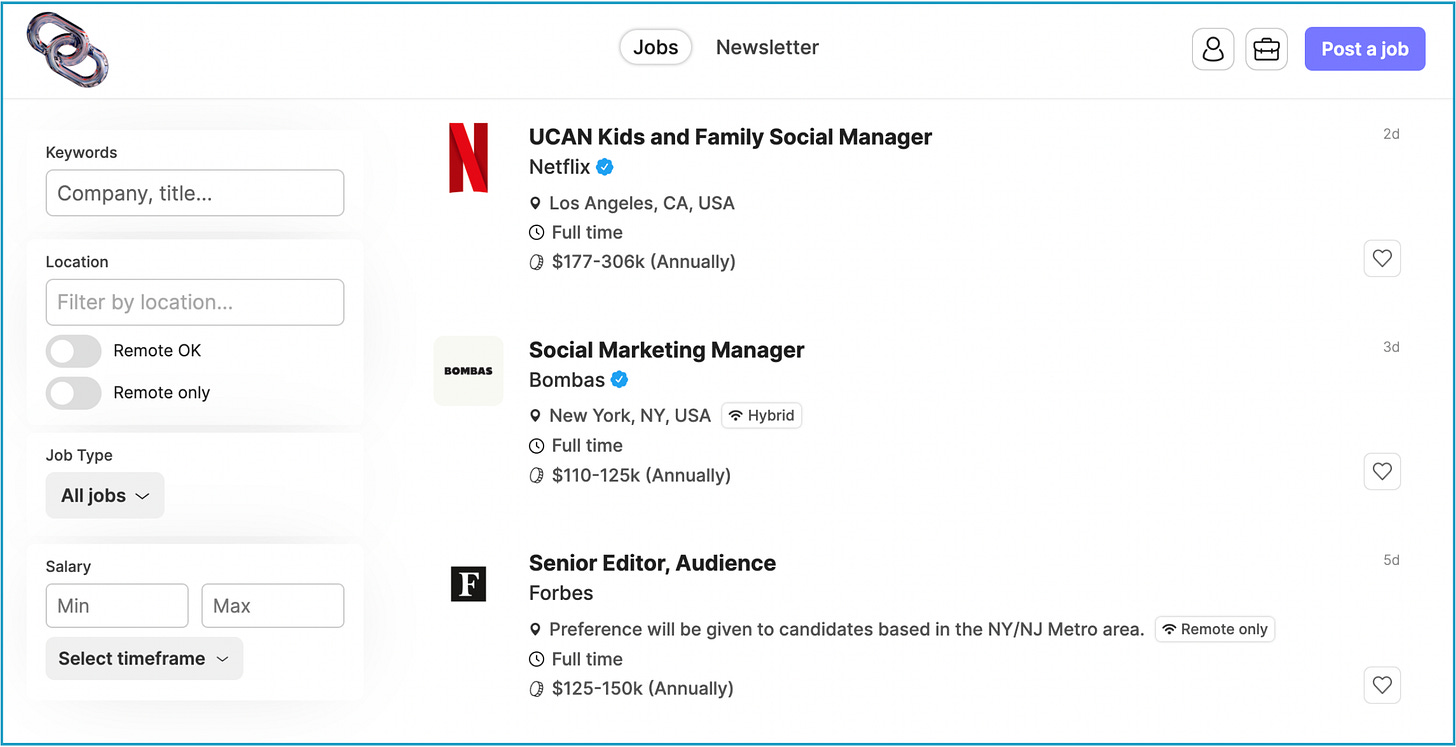Expand the All jobs dropdown
Viewport: 1456px width, 747px height.
tap(105, 495)
